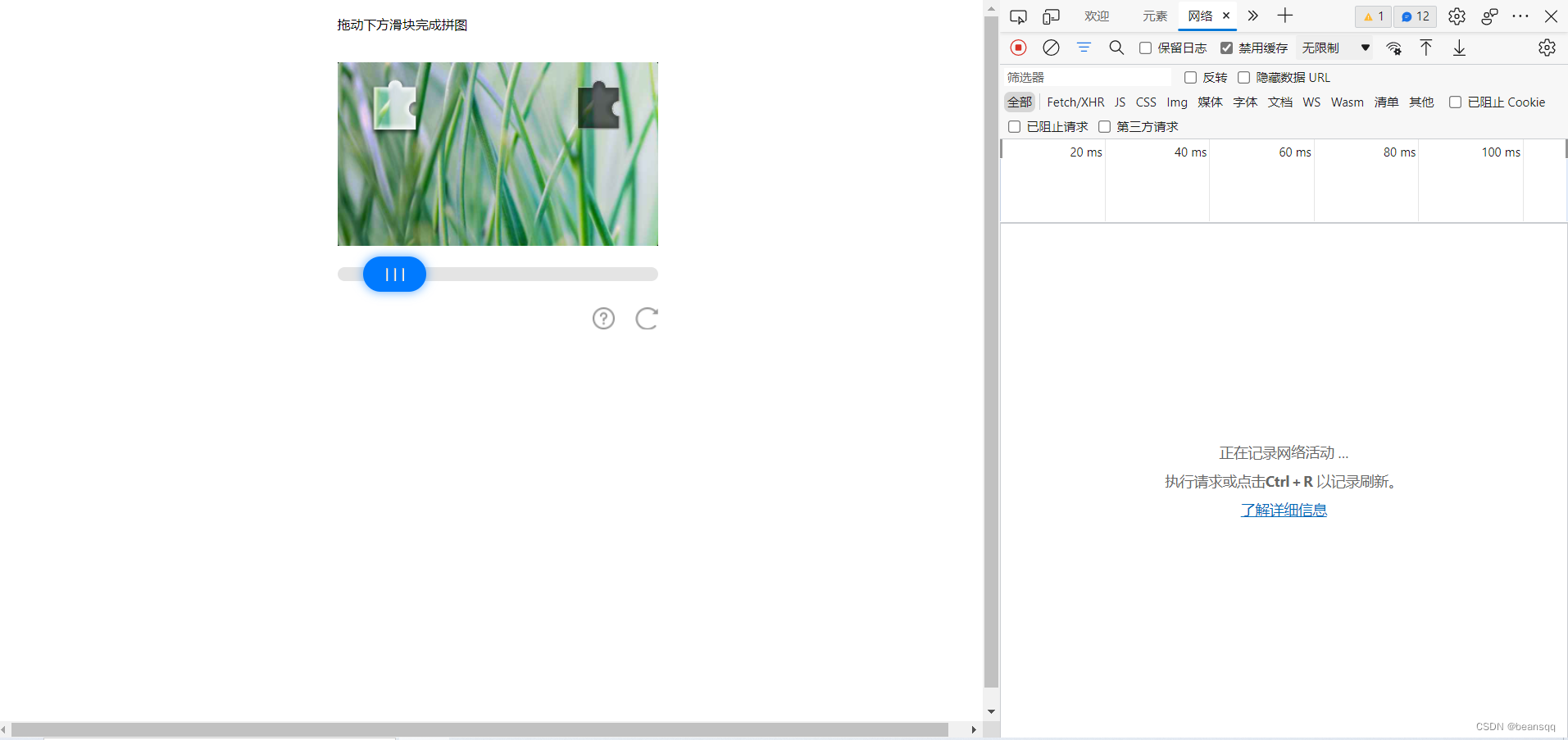Check 已阻止请求 checkbox
Image resolution: width=1568 pixels, height=740 pixels.
[x=1014, y=126]
